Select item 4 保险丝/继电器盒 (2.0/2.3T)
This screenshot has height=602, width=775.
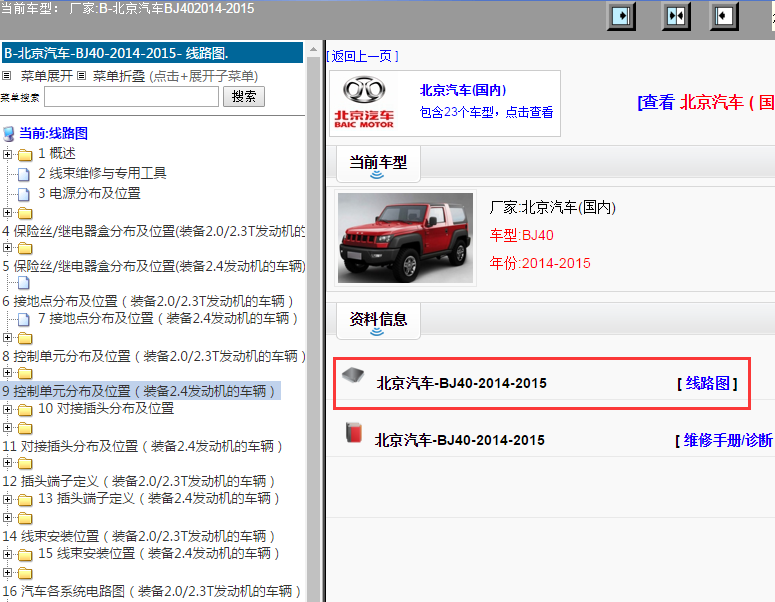154,231
